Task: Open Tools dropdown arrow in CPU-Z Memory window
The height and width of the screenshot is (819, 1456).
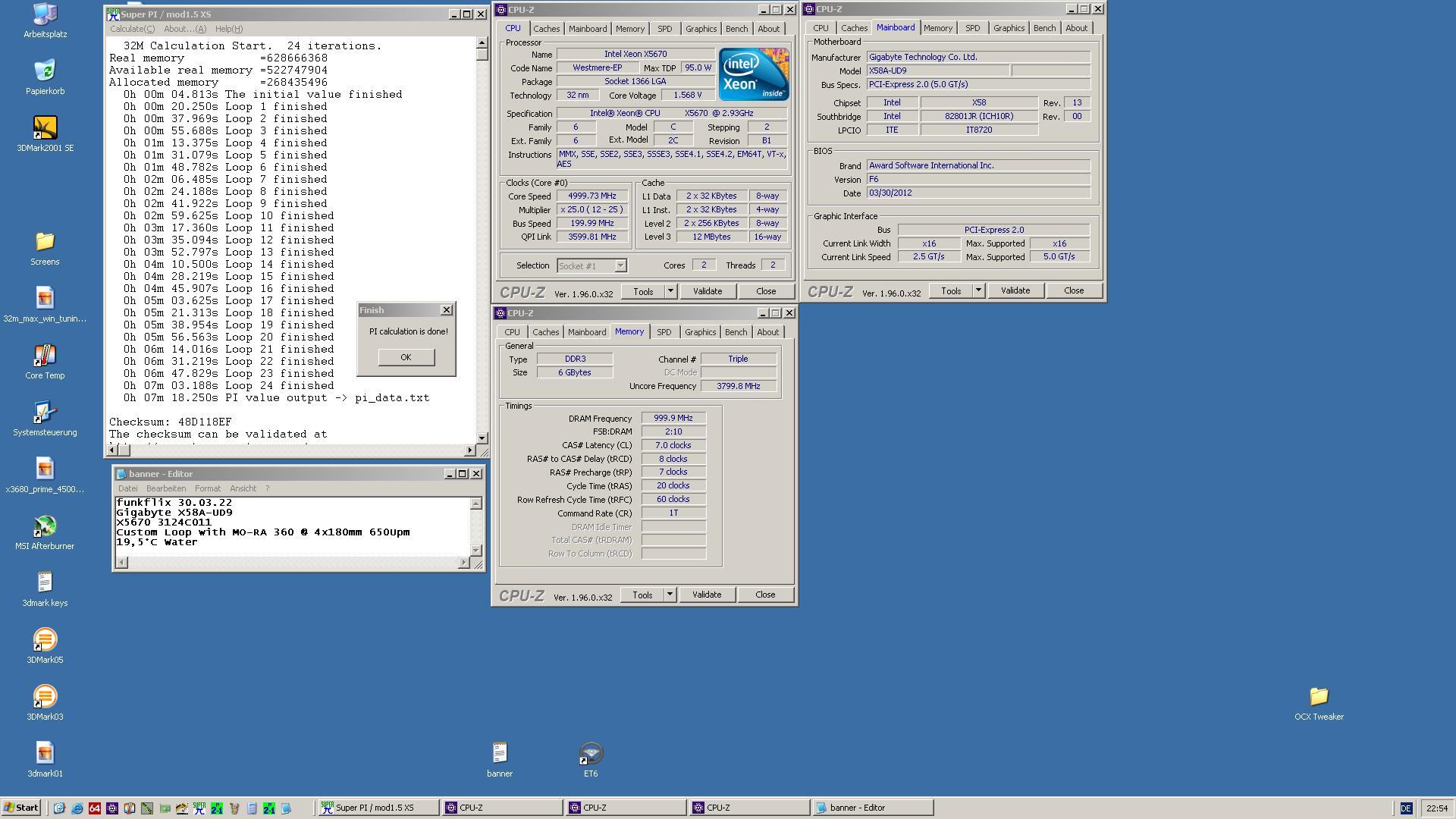Action: [670, 595]
